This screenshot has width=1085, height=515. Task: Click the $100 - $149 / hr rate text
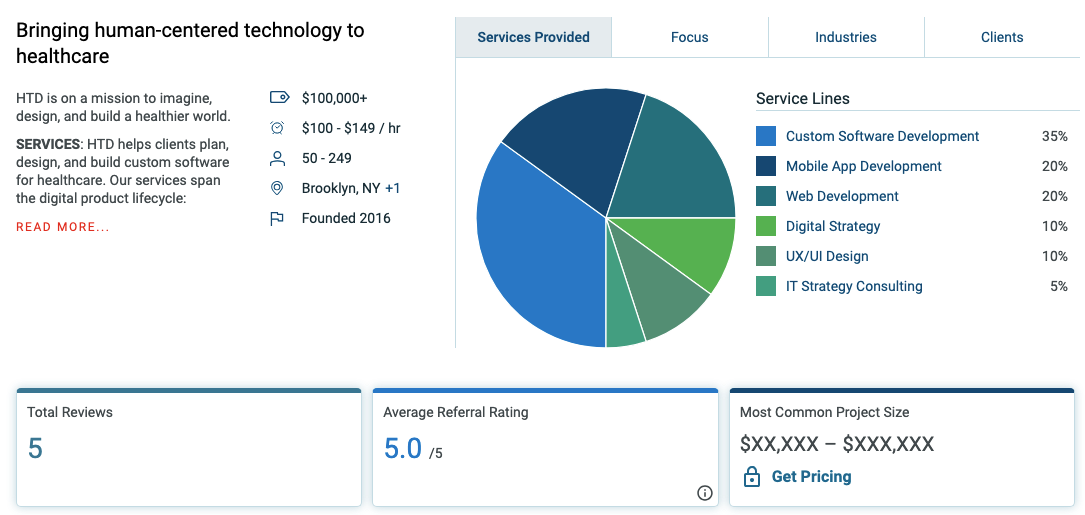click(351, 128)
